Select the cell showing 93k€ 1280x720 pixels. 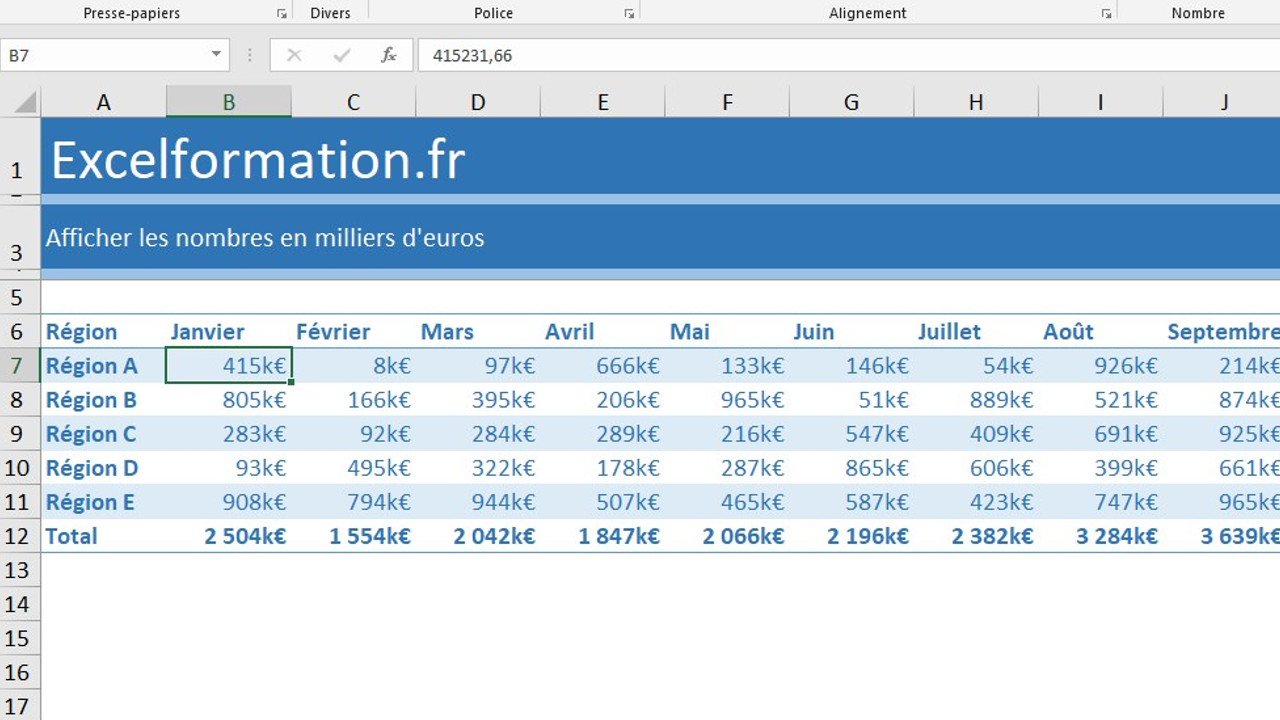229,468
